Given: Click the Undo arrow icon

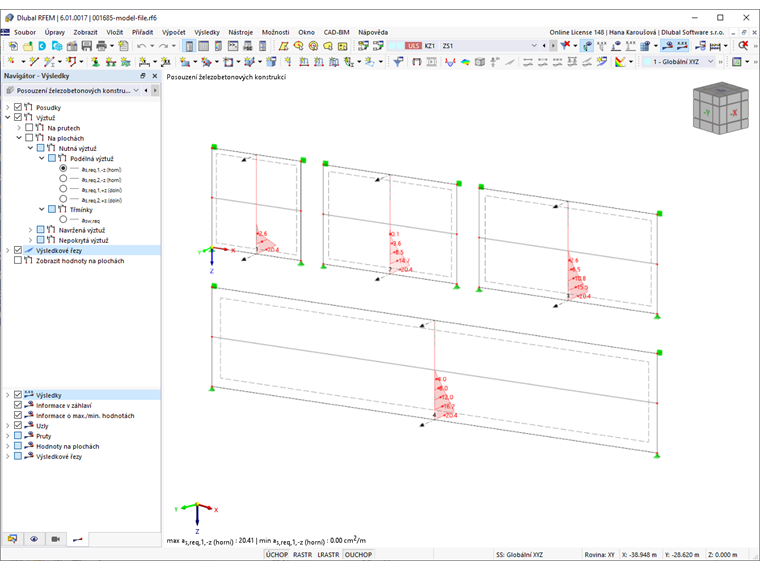Looking at the screenshot, I should point(141,46).
